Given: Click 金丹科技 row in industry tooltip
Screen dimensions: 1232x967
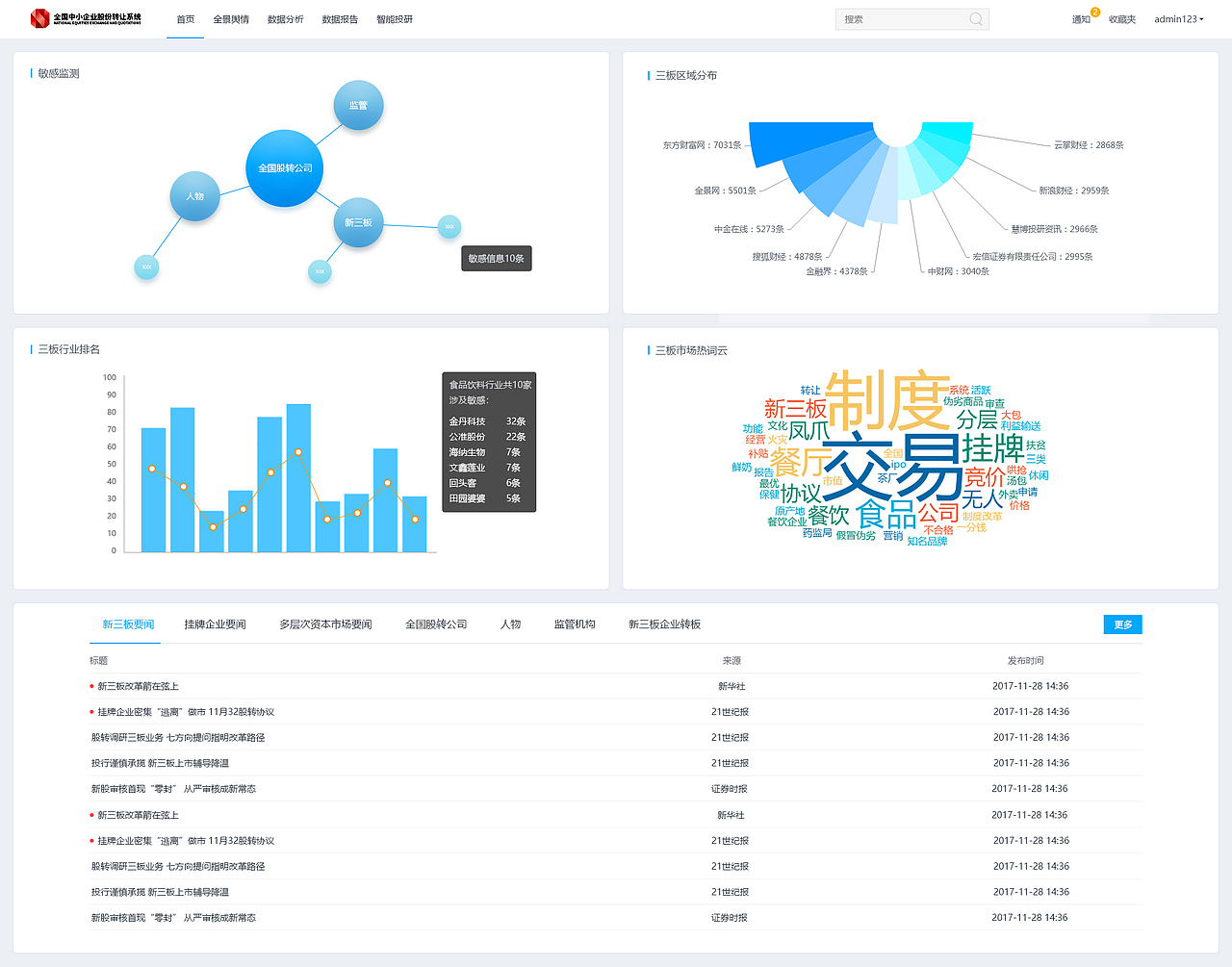Looking at the screenshot, I should coord(487,421).
